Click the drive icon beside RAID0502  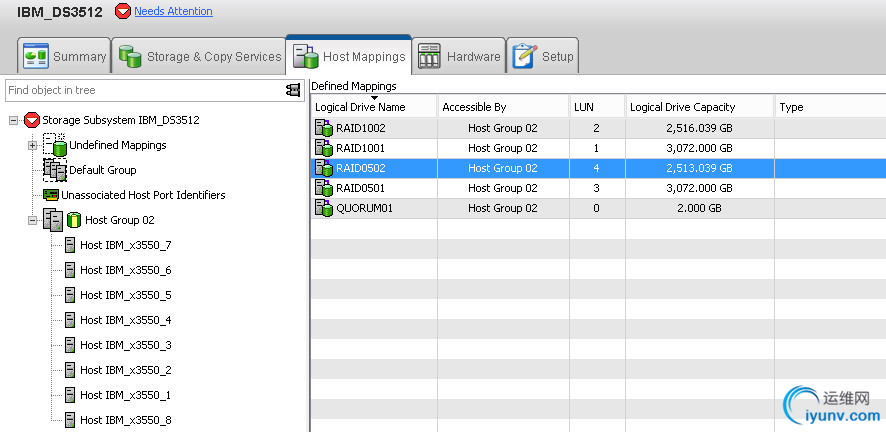tap(324, 168)
